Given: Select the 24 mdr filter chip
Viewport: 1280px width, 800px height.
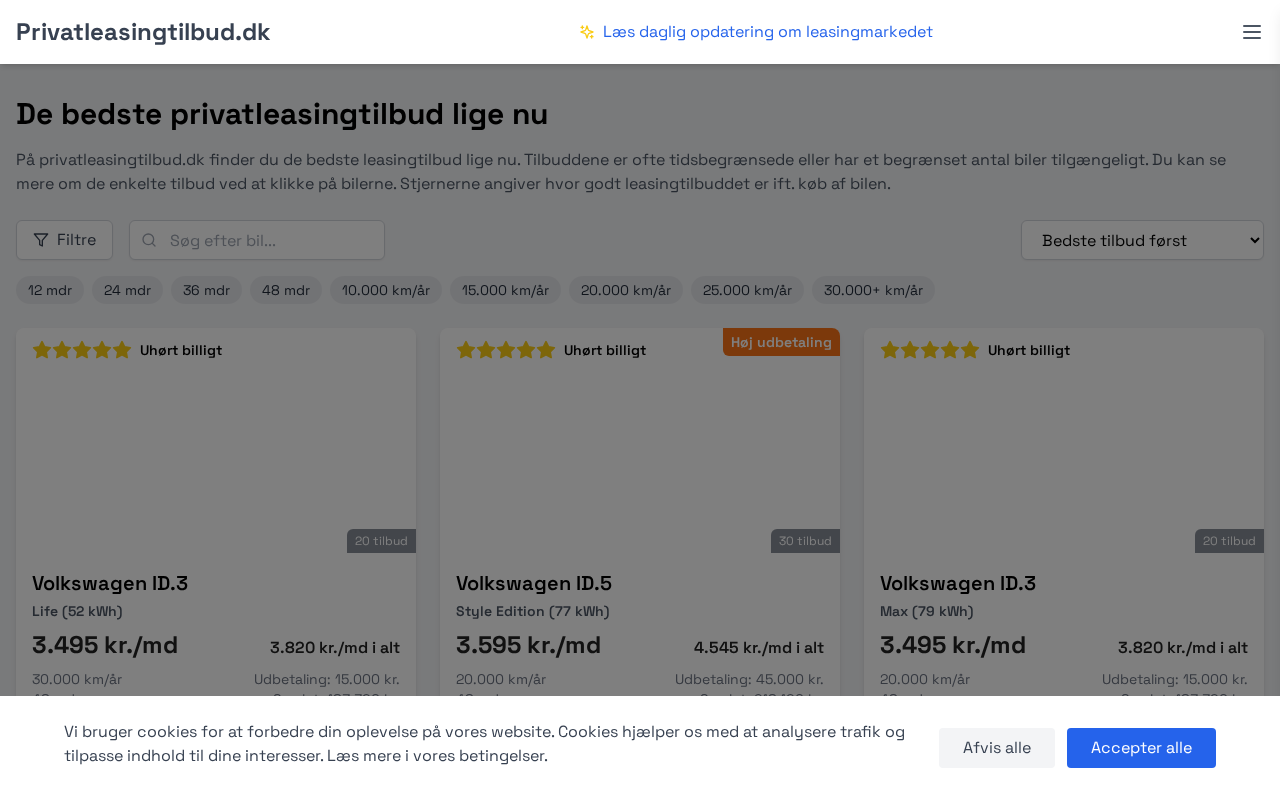Looking at the screenshot, I should click(127, 290).
